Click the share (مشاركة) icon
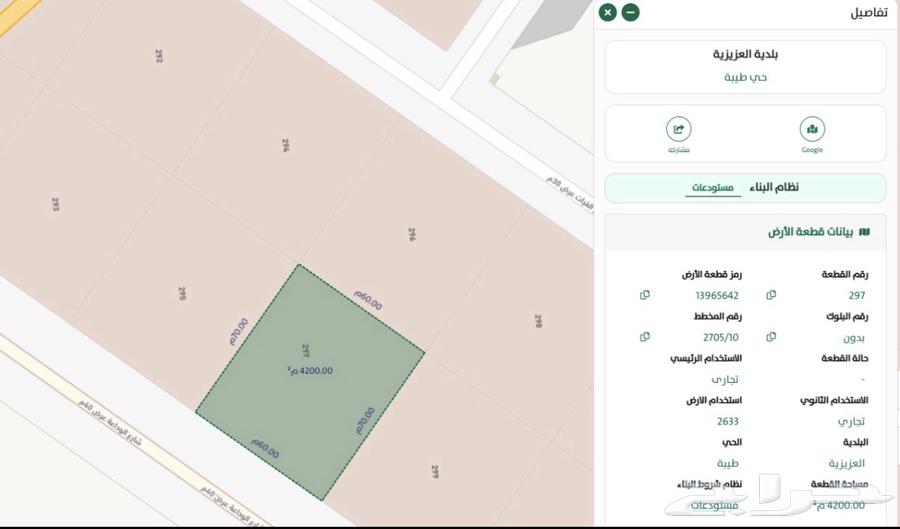900x529 pixels. pyautogui.click(x=679, y=130)
